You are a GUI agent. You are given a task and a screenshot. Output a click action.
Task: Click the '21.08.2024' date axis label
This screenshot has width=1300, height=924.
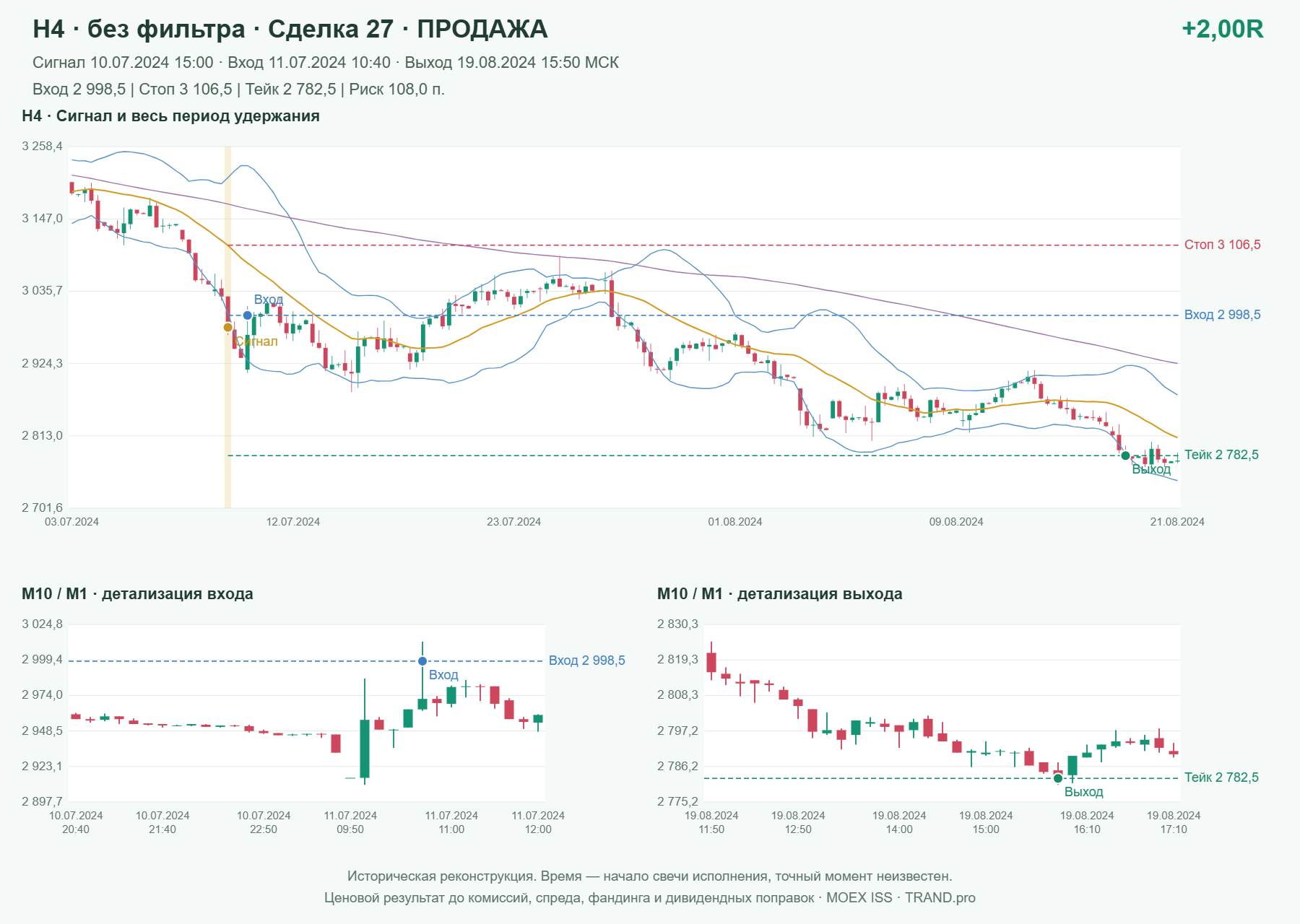[x=1177, y=522]
